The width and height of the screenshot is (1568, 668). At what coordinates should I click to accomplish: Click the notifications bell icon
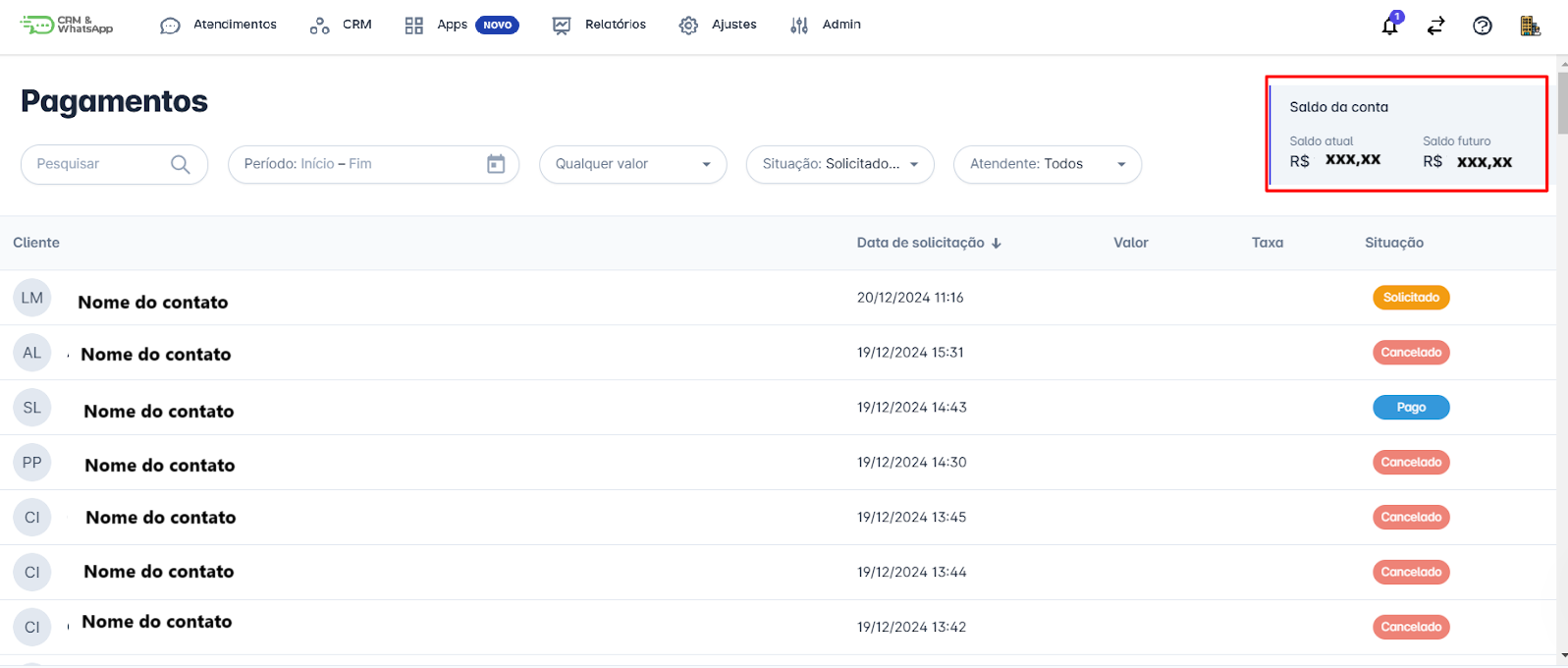point(1389,26)
